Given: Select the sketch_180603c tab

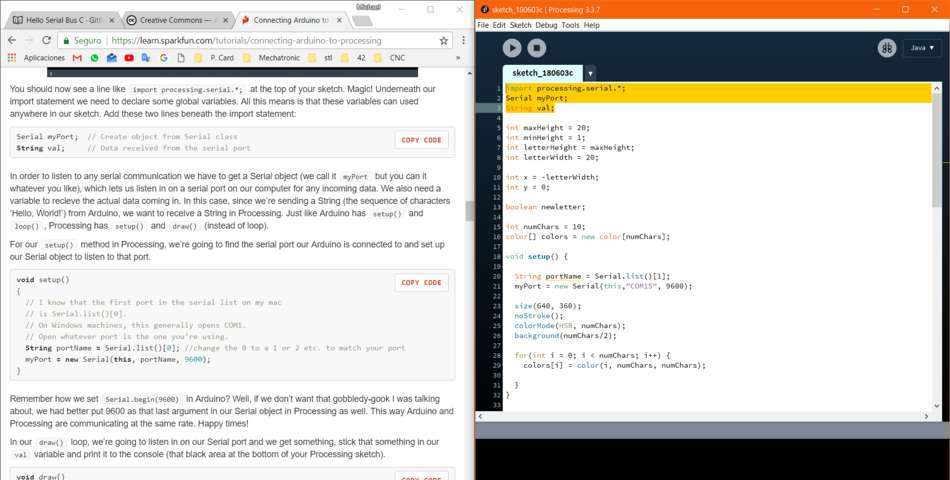Looking at the screenshot, I should [x=543, y=73].
